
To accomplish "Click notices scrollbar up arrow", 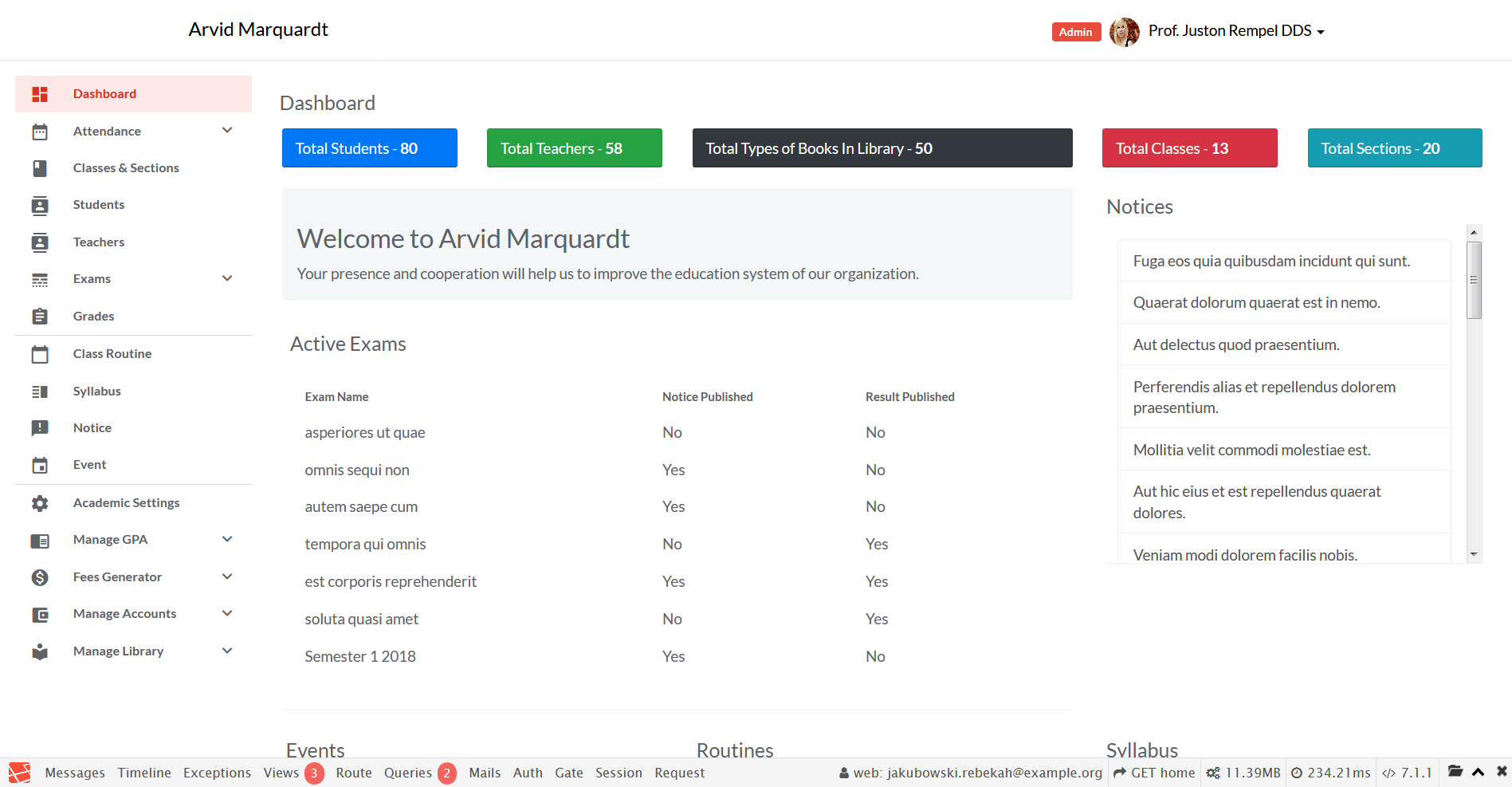I will point(1474,232).
